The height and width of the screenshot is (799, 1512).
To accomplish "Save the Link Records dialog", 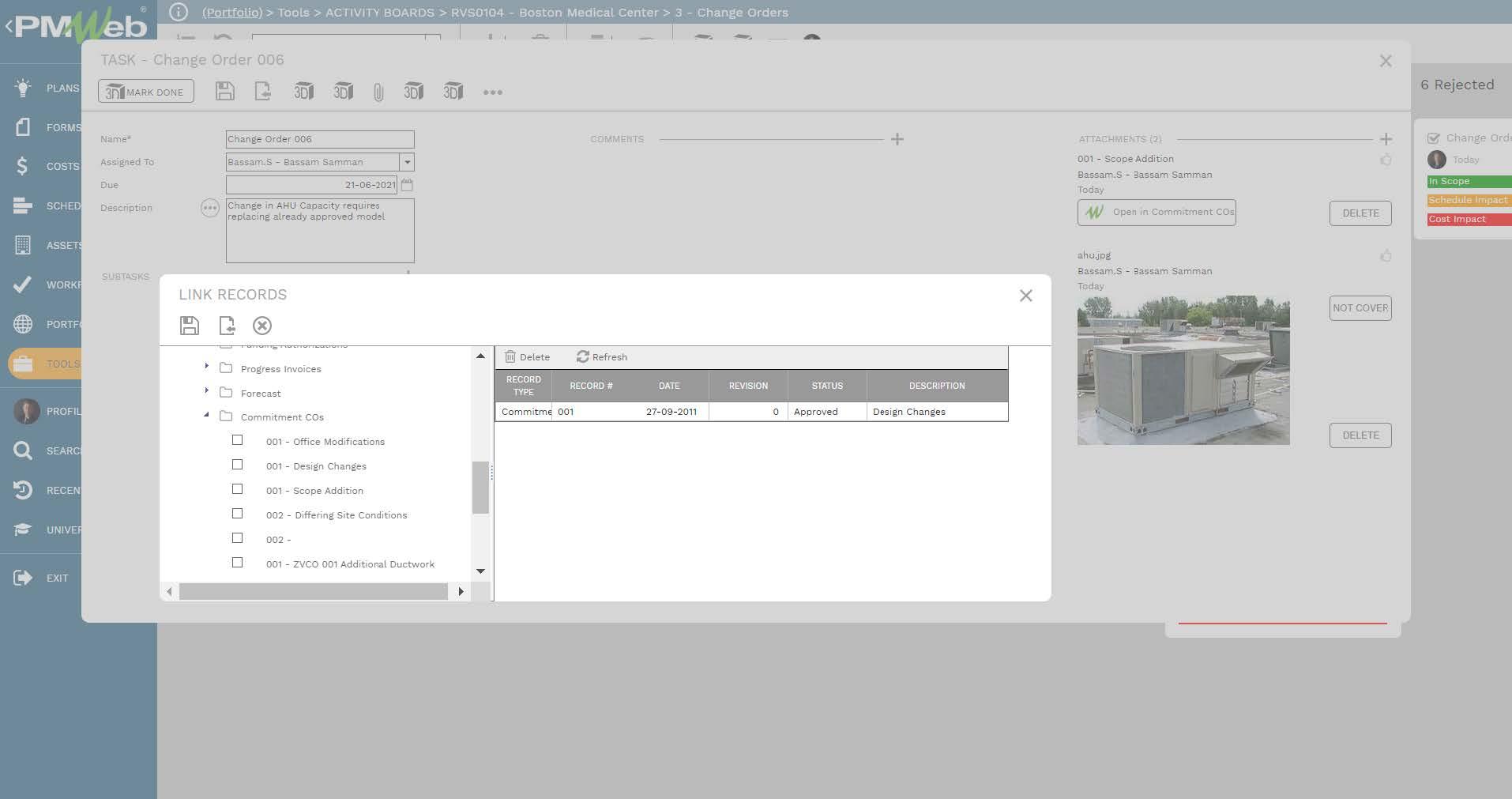I will click(190, 326).
